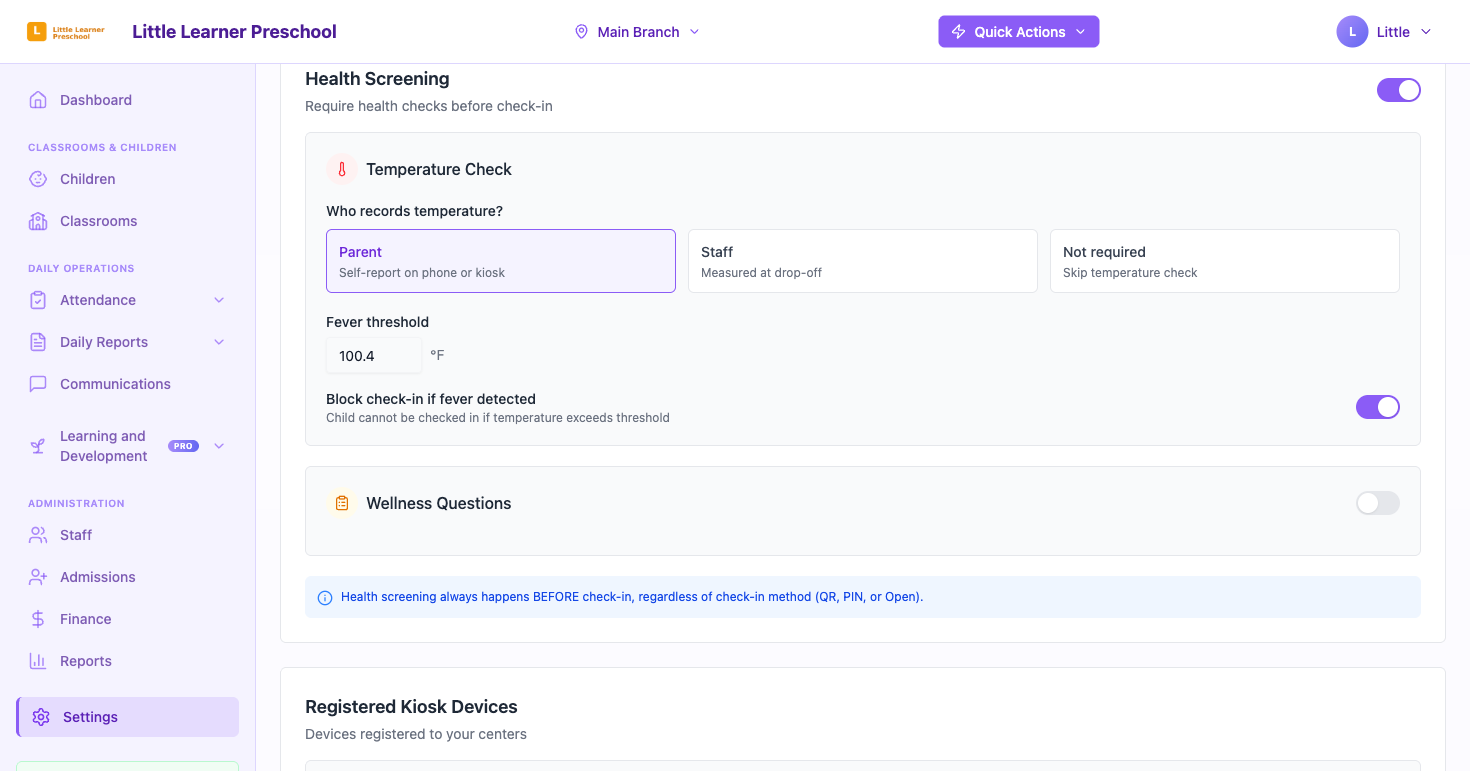
Task: Navigate to Admissions
Action: 128,577
